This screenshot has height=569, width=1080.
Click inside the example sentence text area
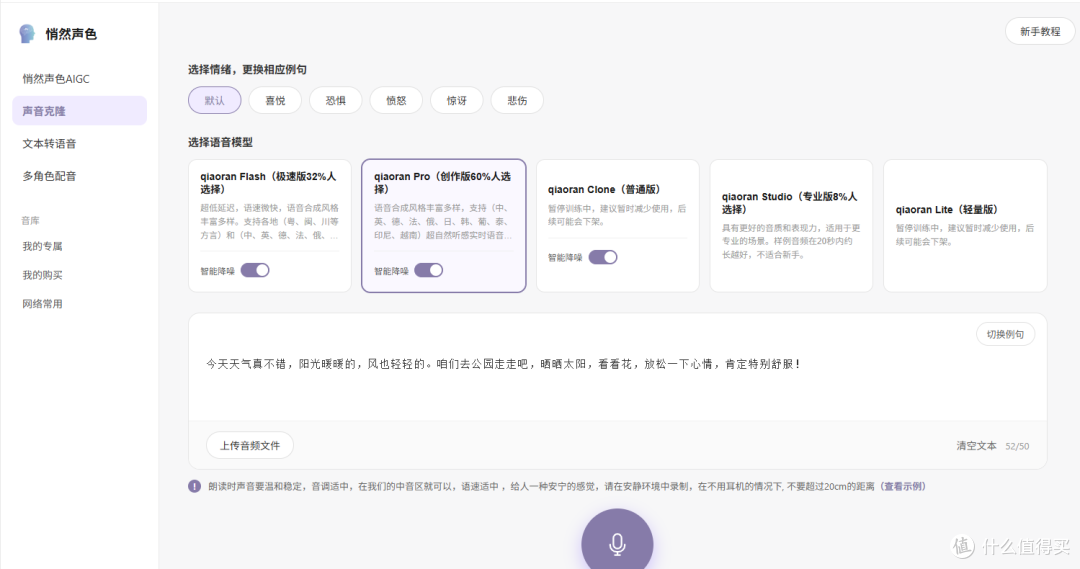(x=618, y=366)
